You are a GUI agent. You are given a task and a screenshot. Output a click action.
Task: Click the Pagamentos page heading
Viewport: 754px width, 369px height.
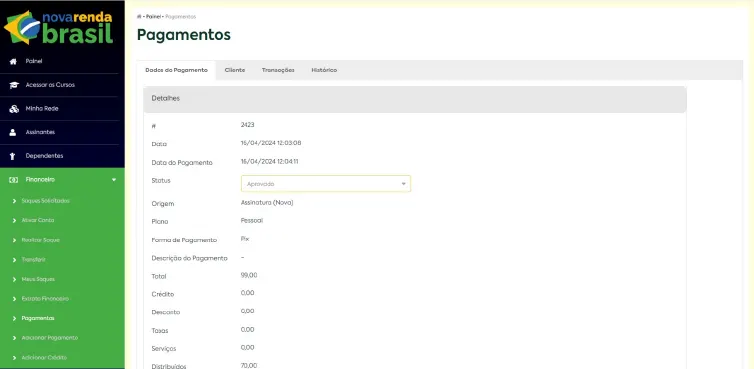(x=184, y=35)
